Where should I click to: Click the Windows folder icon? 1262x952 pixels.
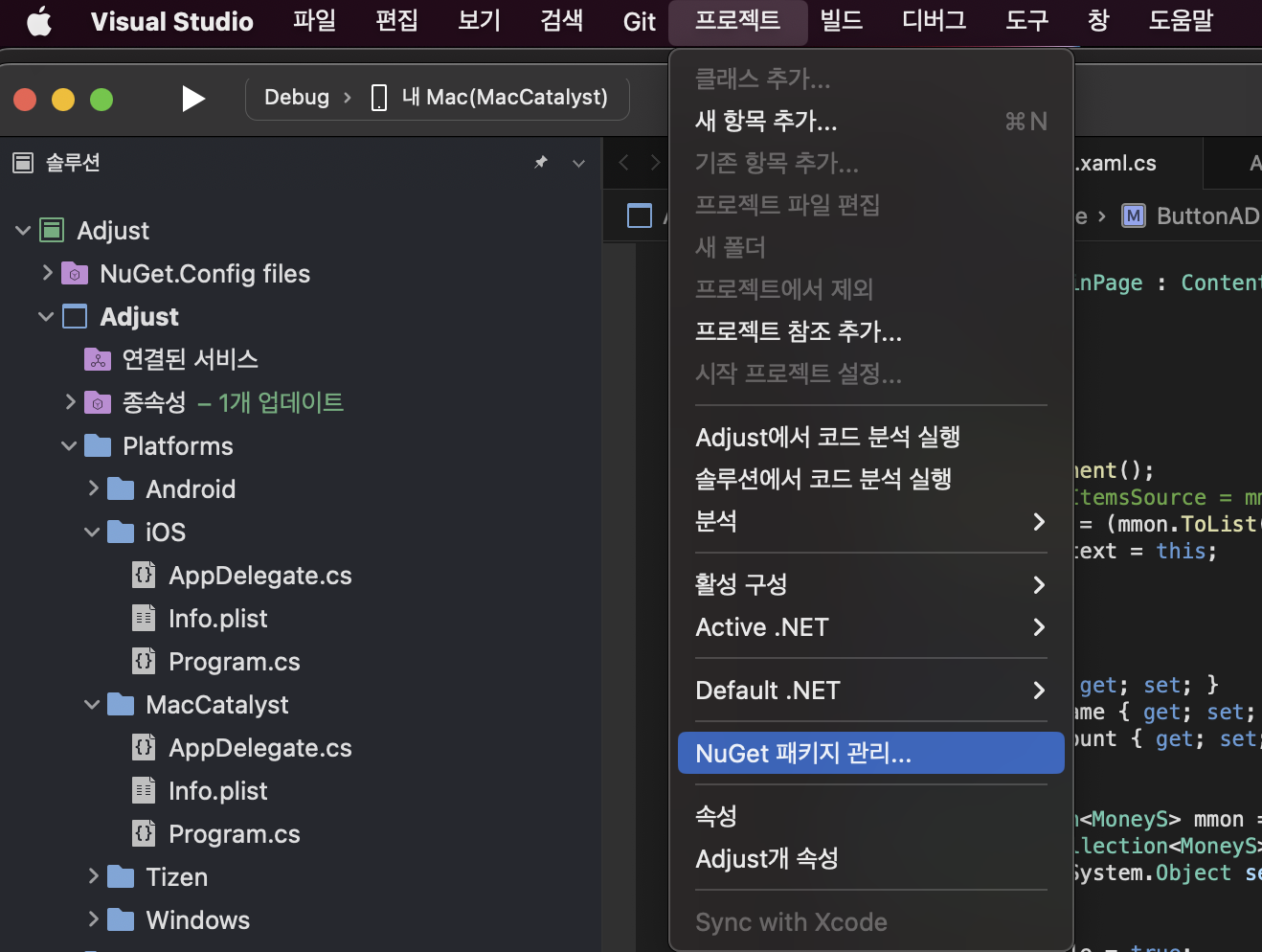(121, 919)
